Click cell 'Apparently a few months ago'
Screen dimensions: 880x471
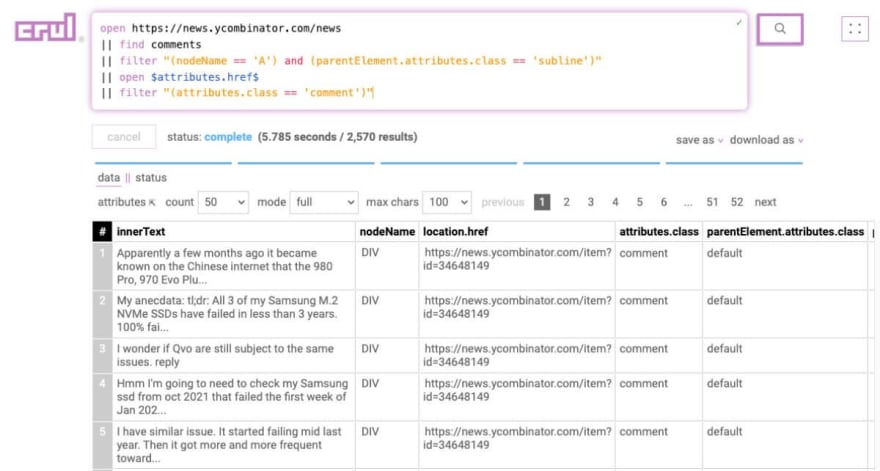click(x=233, y=266)
